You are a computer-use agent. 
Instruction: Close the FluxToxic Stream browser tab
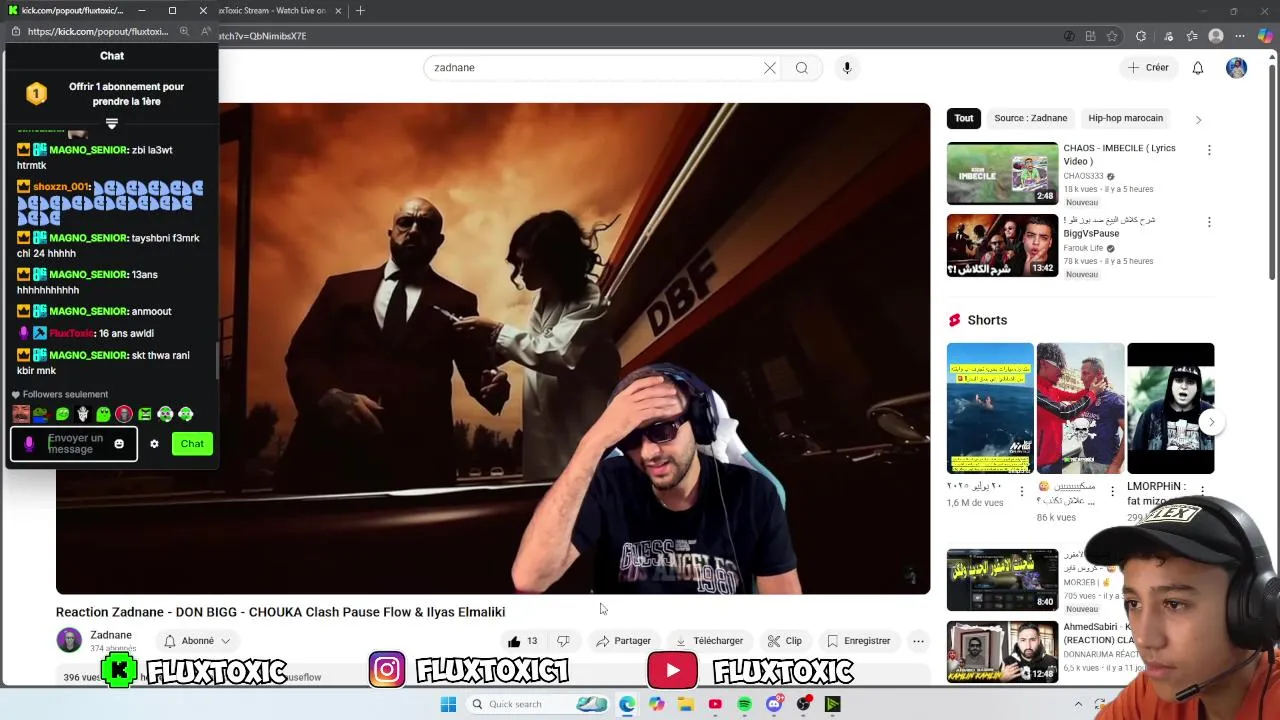coord(338,10)
